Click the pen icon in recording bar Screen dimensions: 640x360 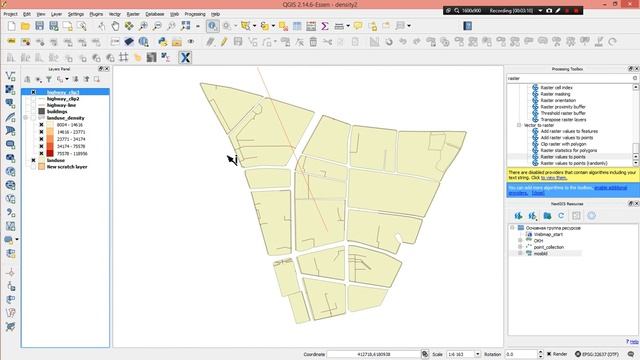(x=558, y=11)
